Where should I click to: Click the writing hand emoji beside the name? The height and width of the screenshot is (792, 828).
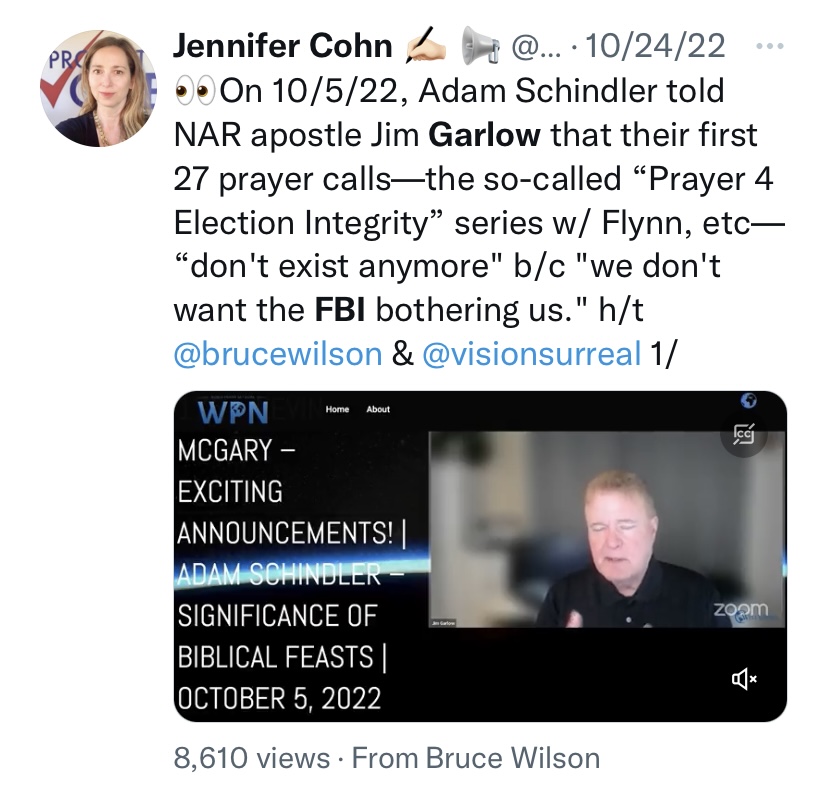[425, 45]
